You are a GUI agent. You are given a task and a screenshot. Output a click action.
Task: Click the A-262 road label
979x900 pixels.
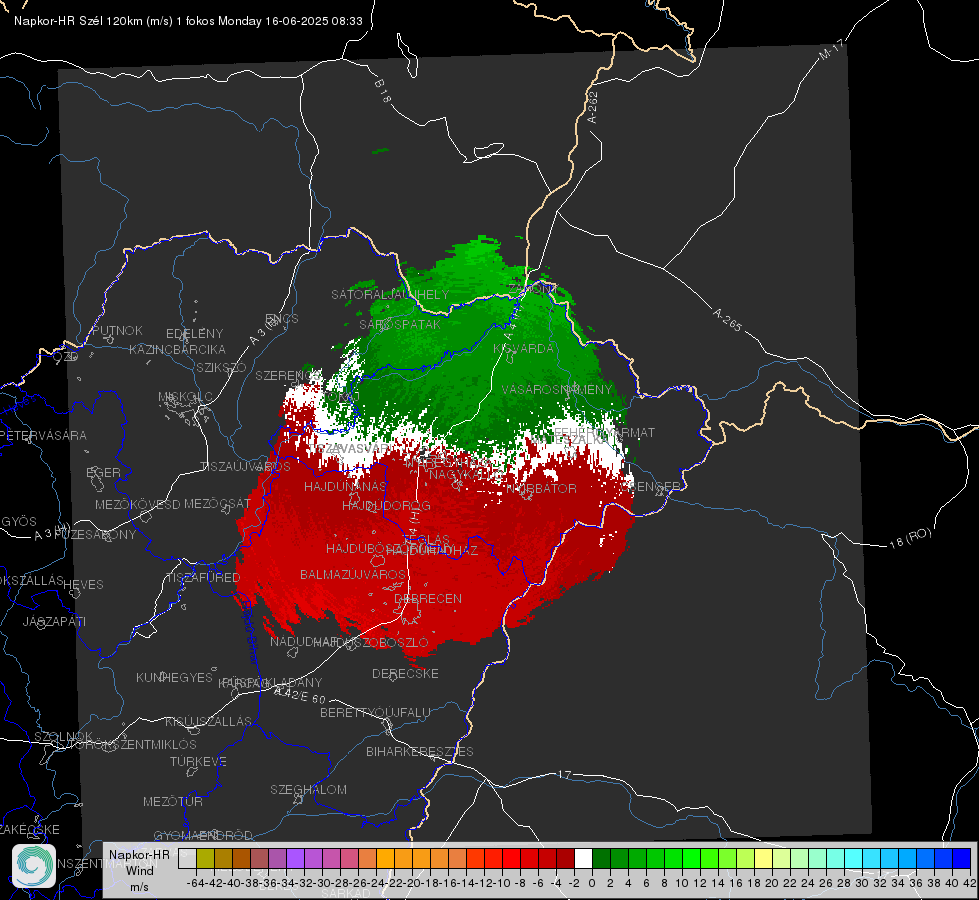coord(593,107)
